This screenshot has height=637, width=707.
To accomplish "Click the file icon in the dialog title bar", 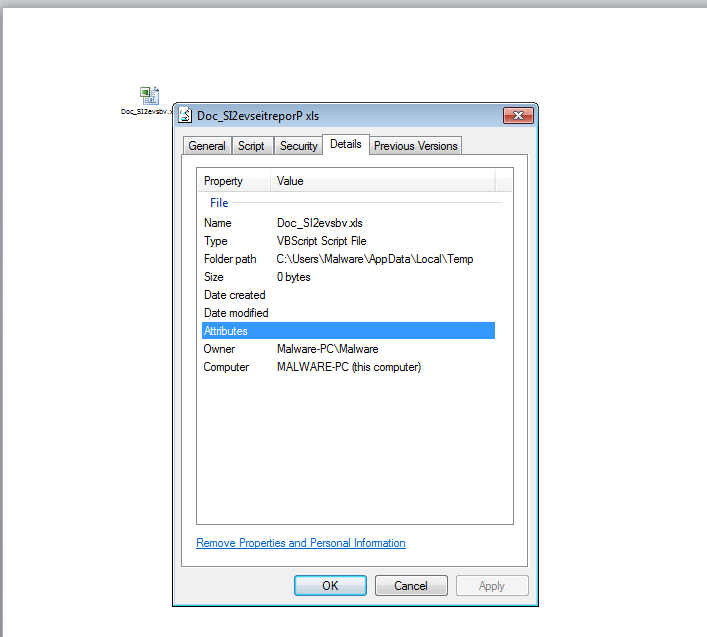I will pos(186,115).
